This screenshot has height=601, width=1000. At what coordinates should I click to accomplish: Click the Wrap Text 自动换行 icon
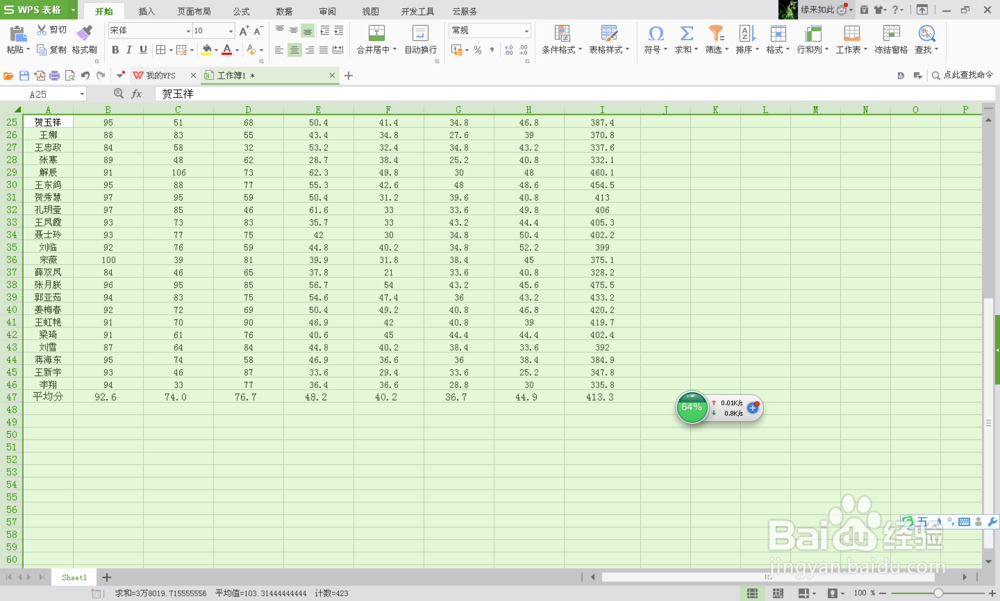click(420, 33)
